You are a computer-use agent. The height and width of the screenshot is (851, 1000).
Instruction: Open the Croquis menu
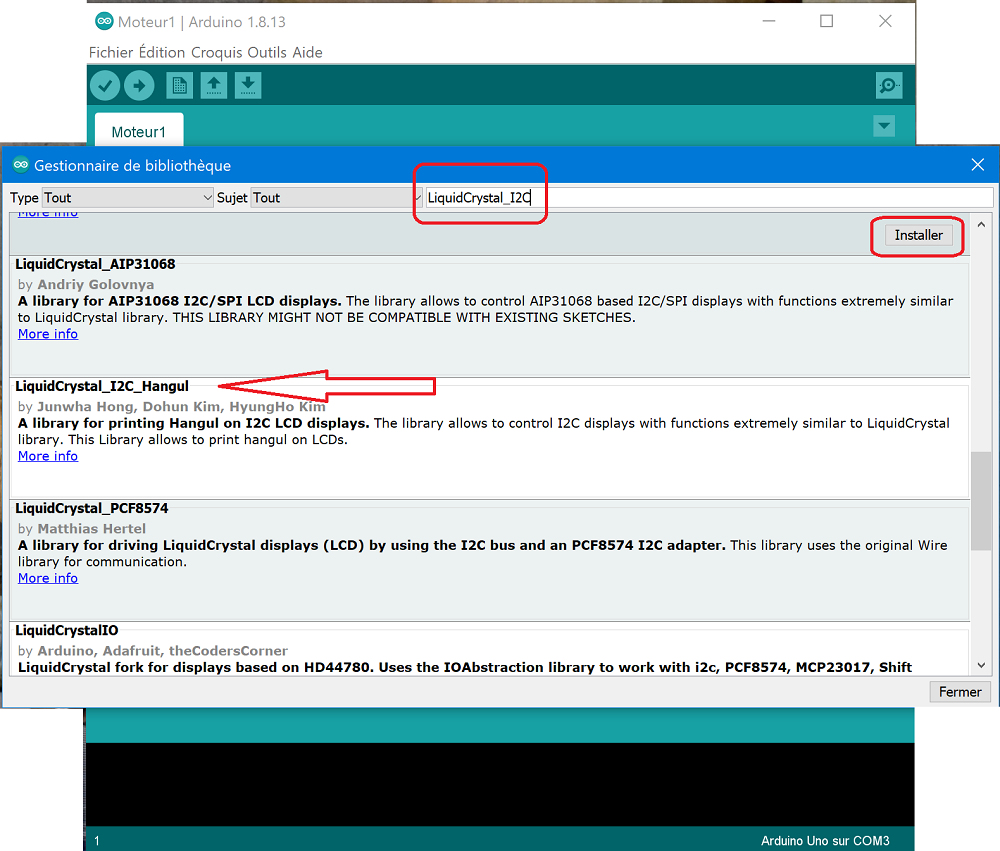tap(217, 52)
